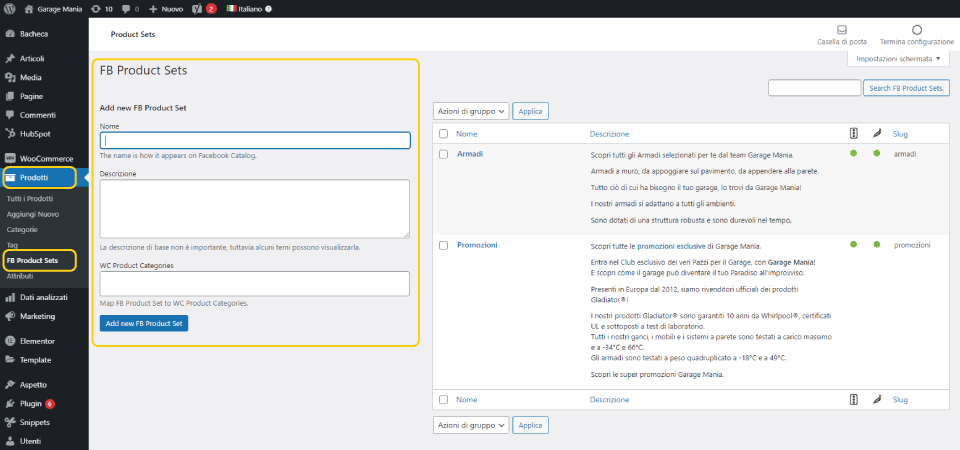Open Pagine section

coord(31,96)
